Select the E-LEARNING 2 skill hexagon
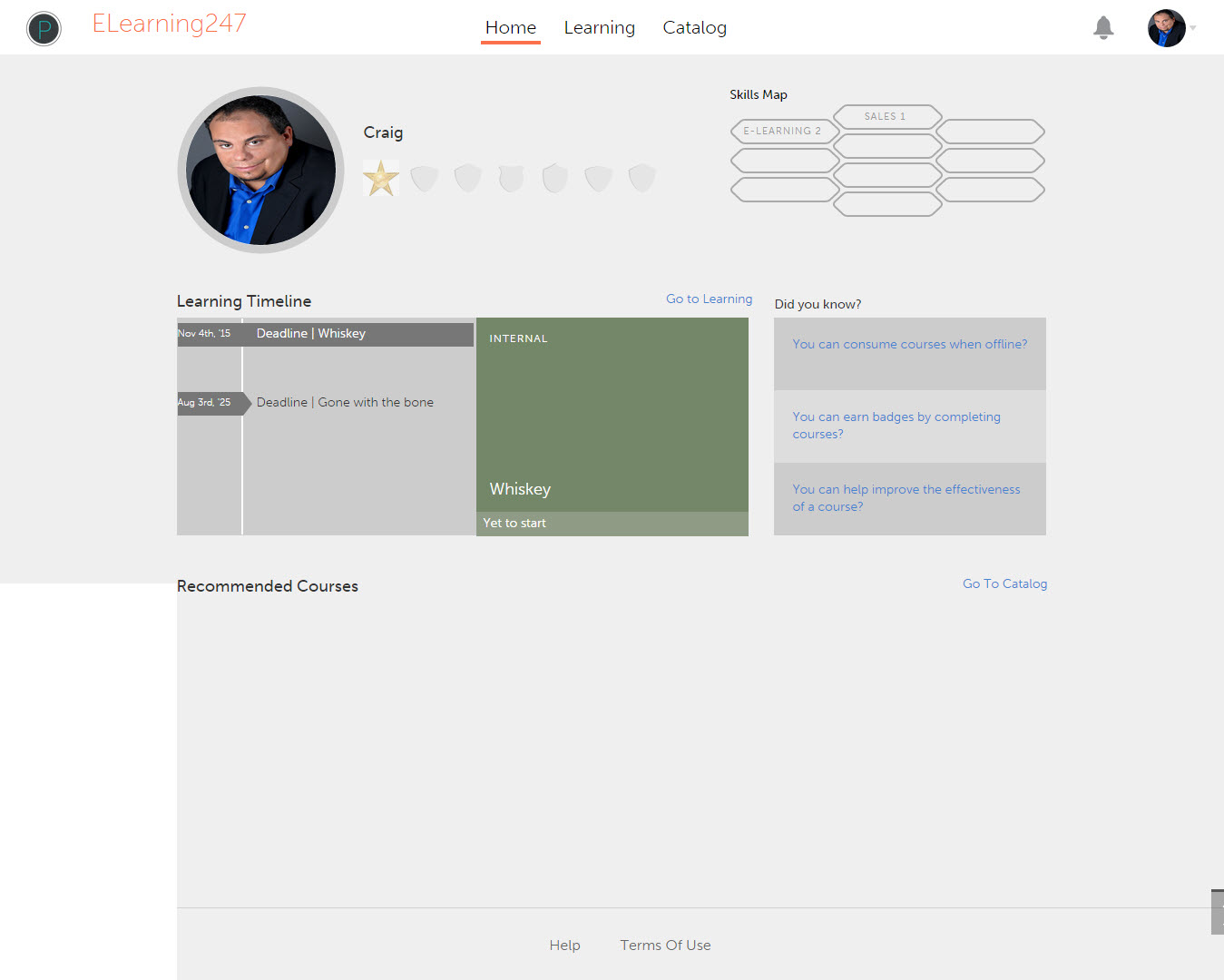1224x980 pixels. [782, 132]
